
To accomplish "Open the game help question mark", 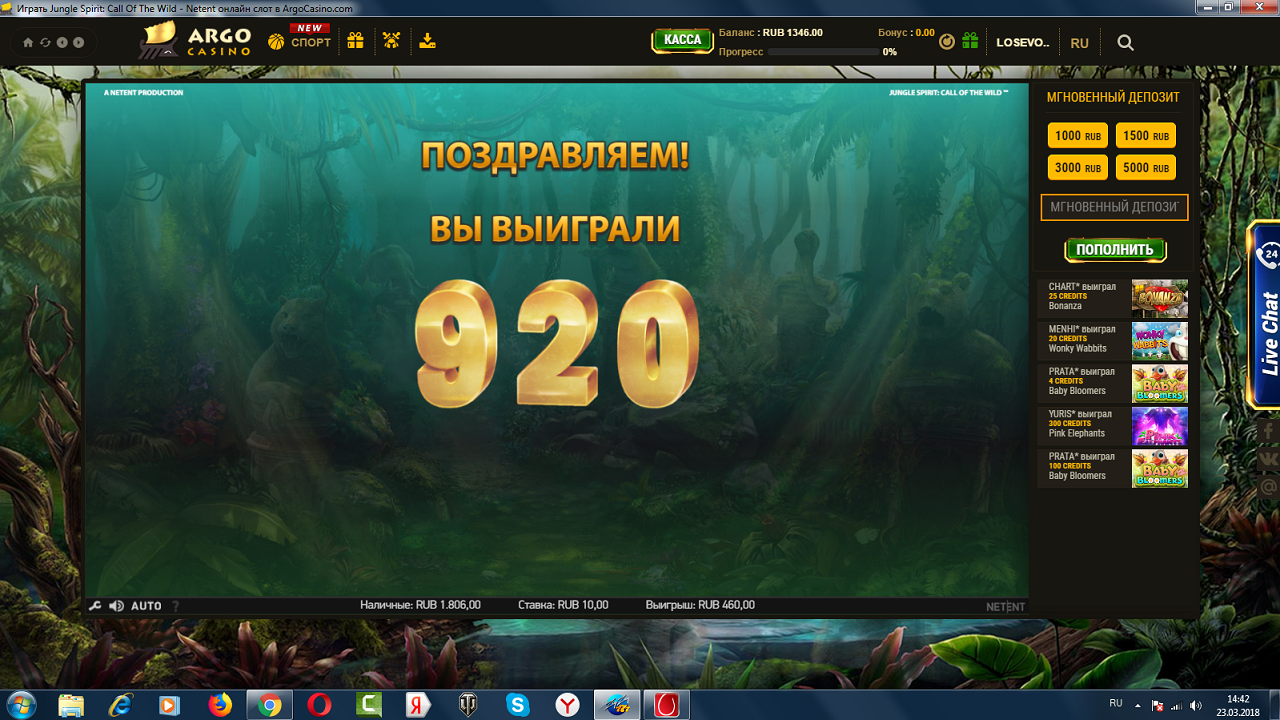I will pyautogui.click(x=176, y=606).
